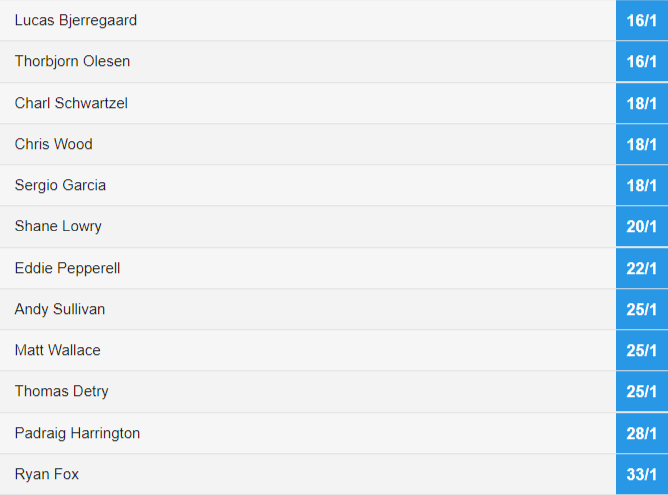The image size is (668, 495).
Task: Click the 28/1 odds for Padraig Harrington
Action: tap(642, 433)
